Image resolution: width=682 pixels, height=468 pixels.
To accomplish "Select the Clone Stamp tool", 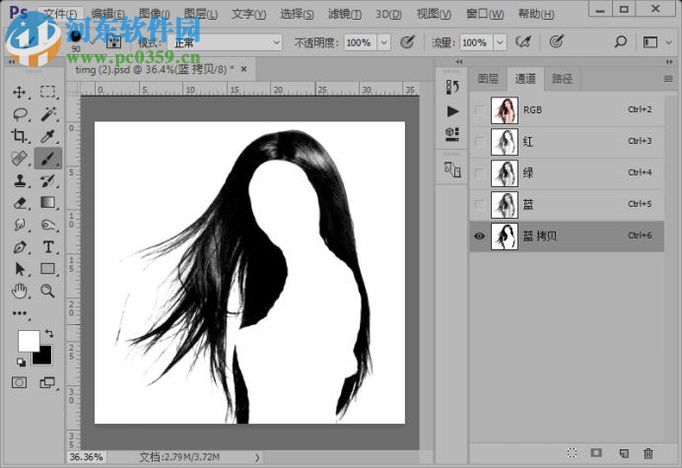I will tap(19, 181).
